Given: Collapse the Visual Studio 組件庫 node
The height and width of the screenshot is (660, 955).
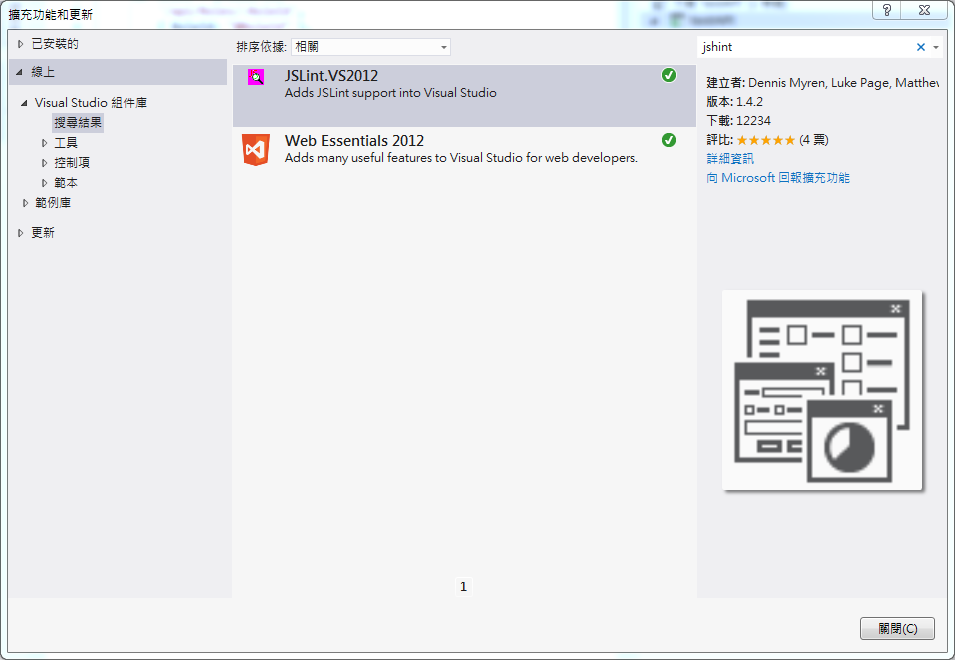Looking at the screenshot, I should tap(24, 103).
